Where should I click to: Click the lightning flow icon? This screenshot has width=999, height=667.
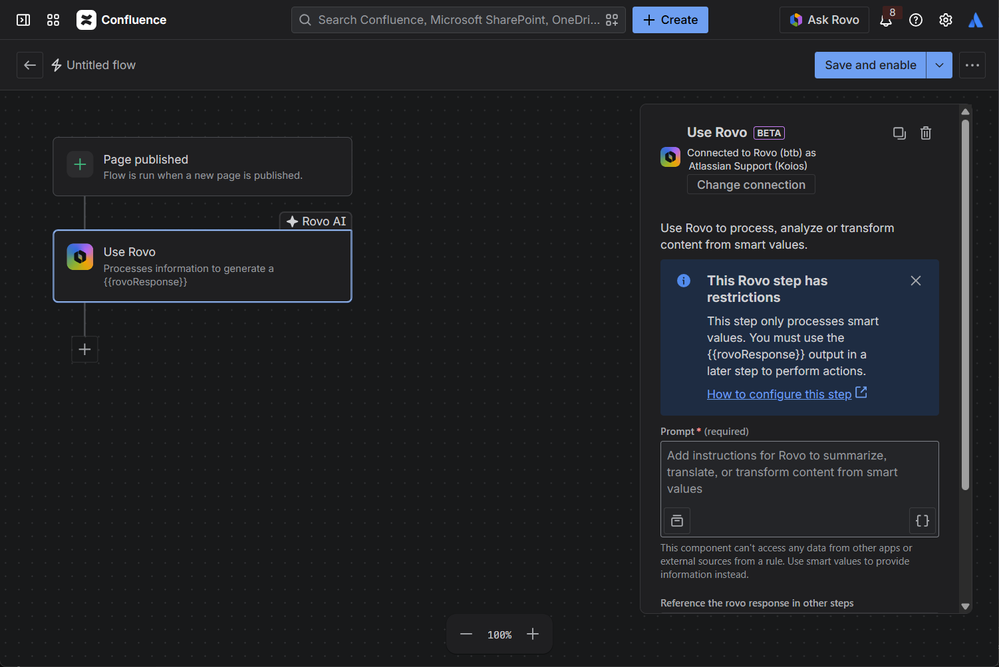click(x=56, y=65)
